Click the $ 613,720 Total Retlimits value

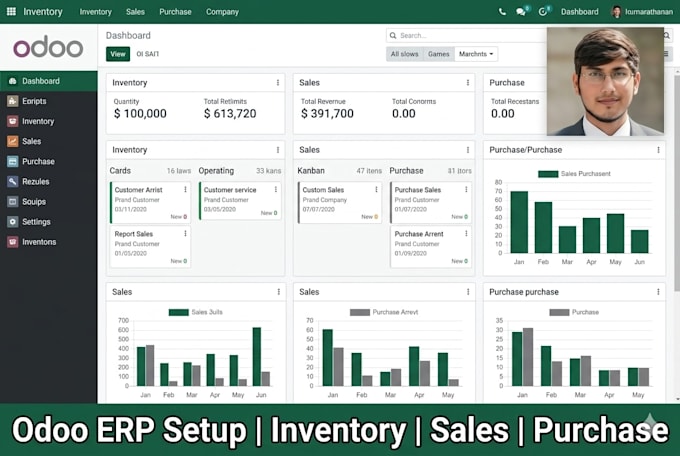(230, 114)
